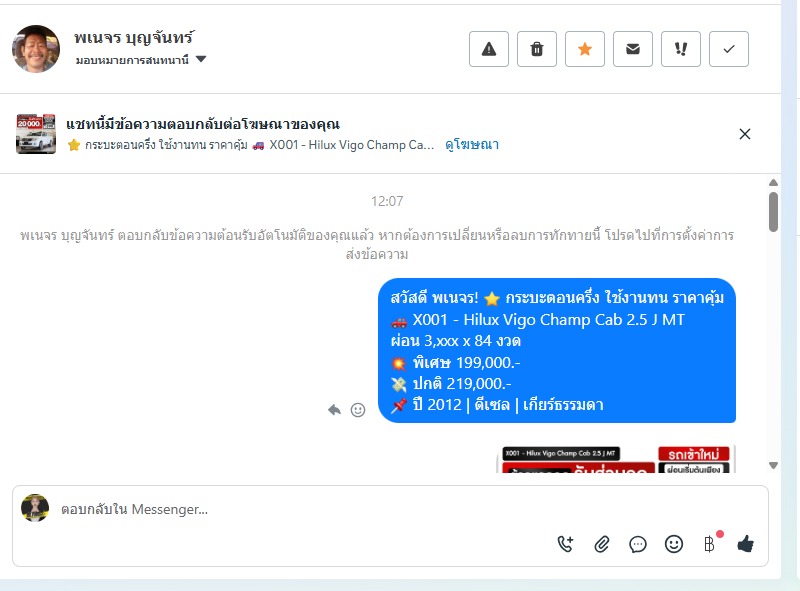Dismiss the ad reply notice banner
800x591 pixels.
point(745,134)
